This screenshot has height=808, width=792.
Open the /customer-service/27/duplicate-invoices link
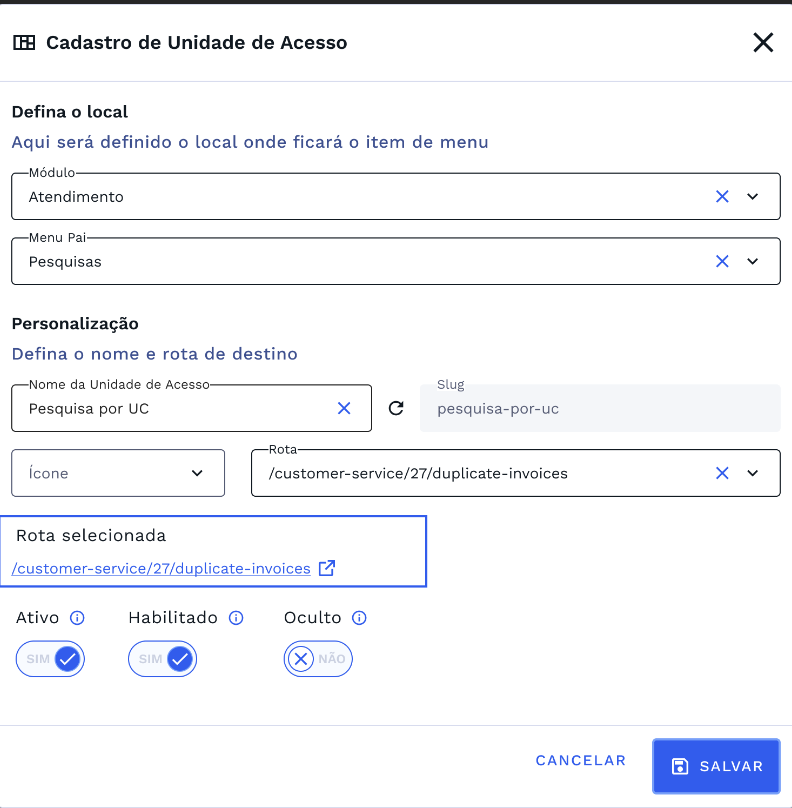click(160, 568)
